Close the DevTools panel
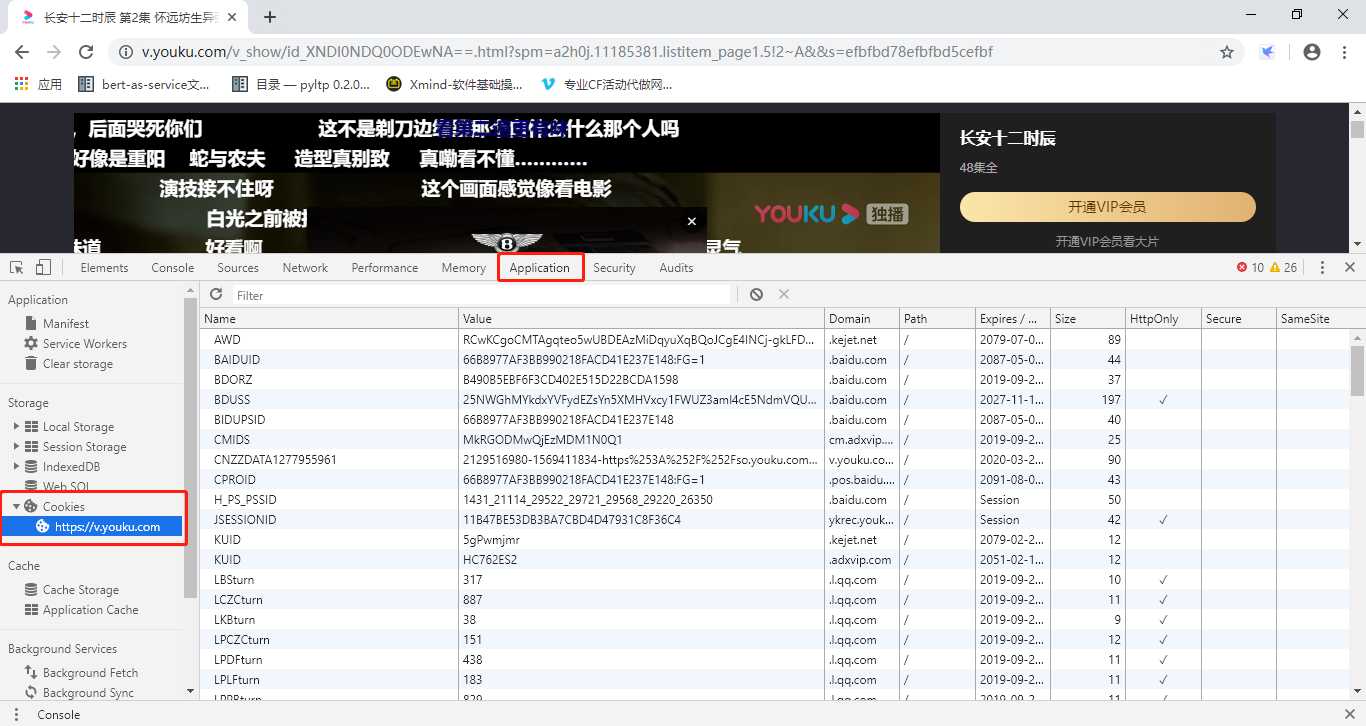 (1350, 268)
